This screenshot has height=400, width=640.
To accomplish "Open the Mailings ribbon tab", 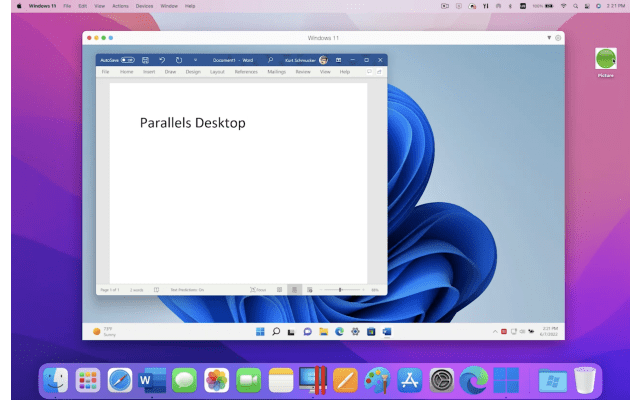I will 276,72.
